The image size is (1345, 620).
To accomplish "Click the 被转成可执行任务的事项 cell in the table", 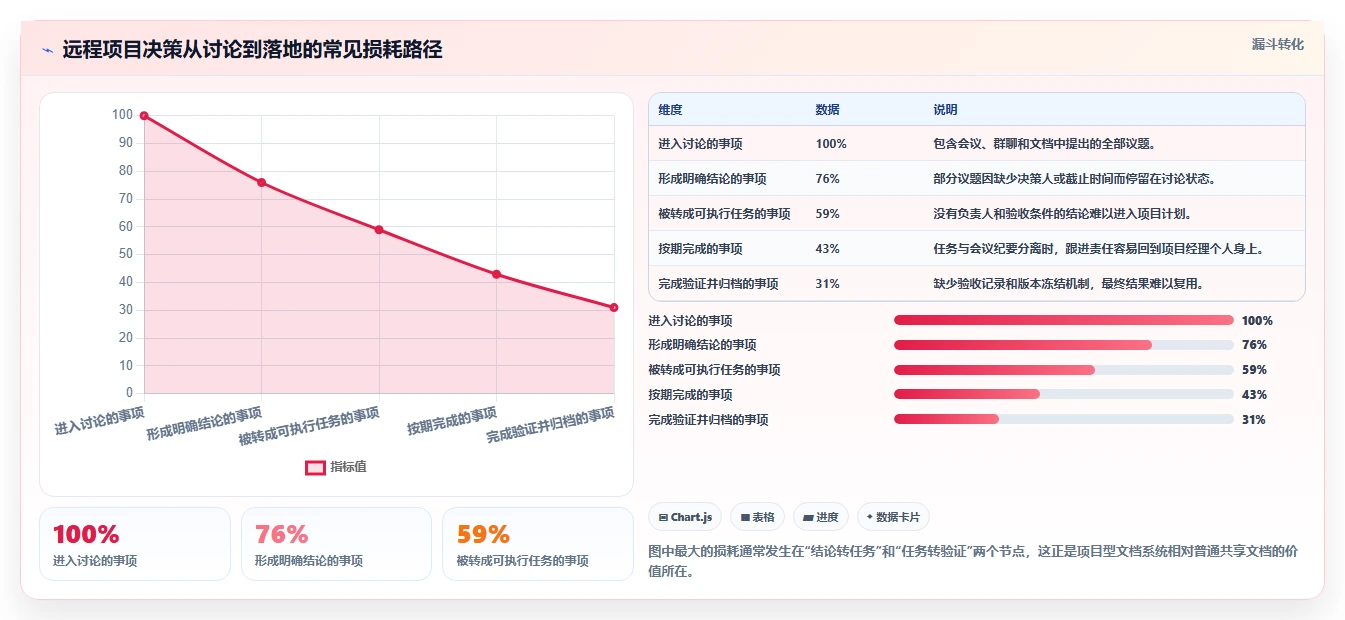I will 724,214.
